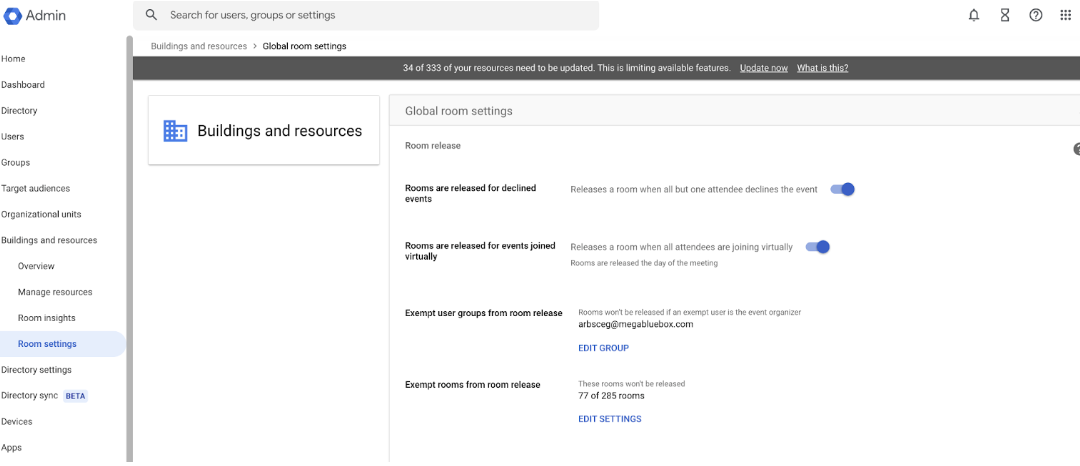The image size is (1080, 466).
Task: Click the 77 of 285 rooms text
Action: [x=611, y=396]
